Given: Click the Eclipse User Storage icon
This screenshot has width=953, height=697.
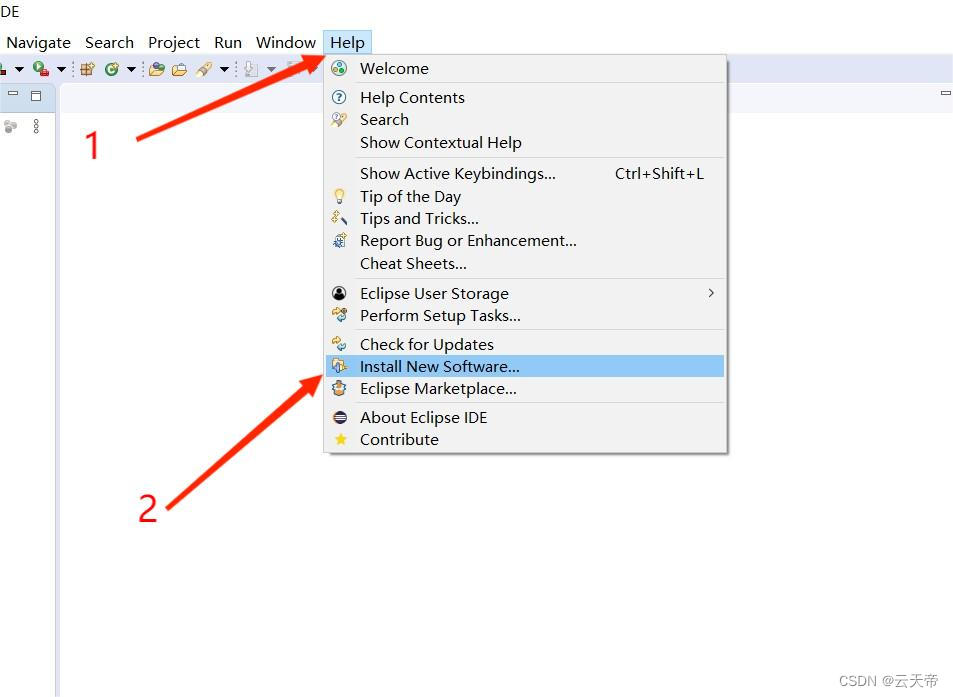Looking at the screenshot, I should pos(339,294).
